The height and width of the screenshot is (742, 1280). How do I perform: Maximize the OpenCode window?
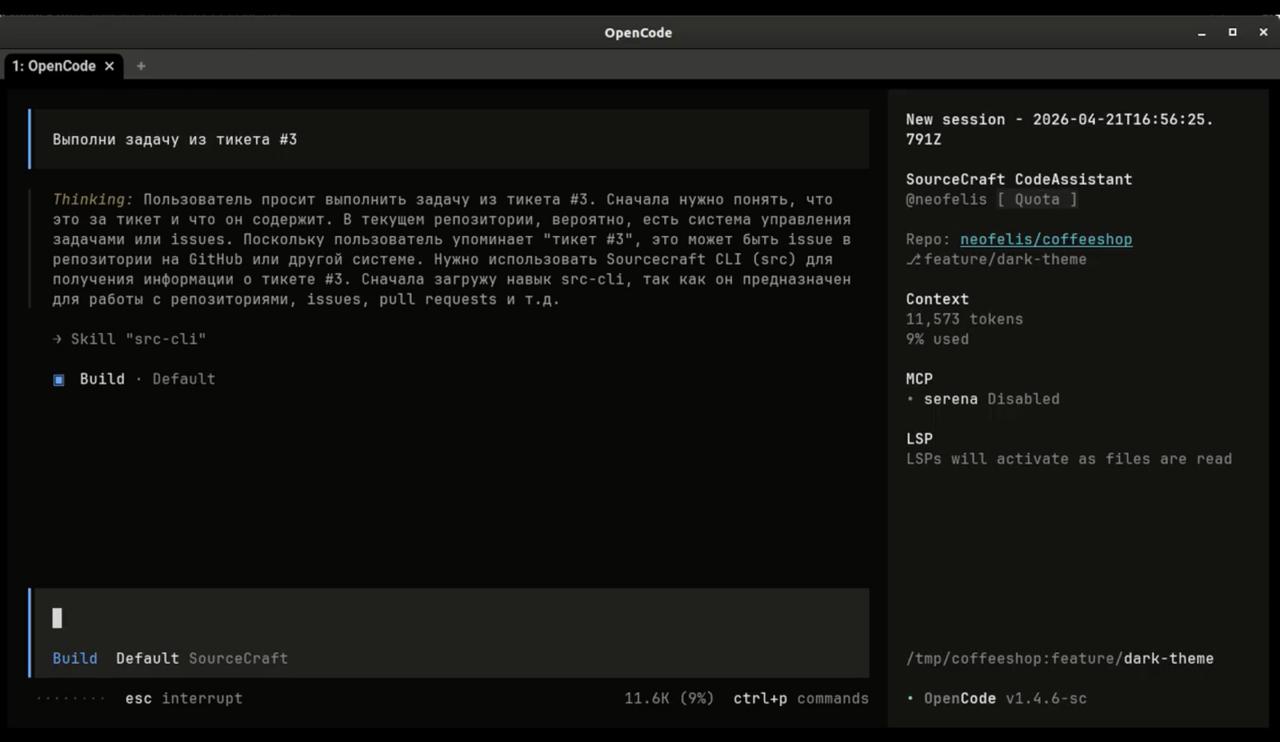pos(1232,33)
